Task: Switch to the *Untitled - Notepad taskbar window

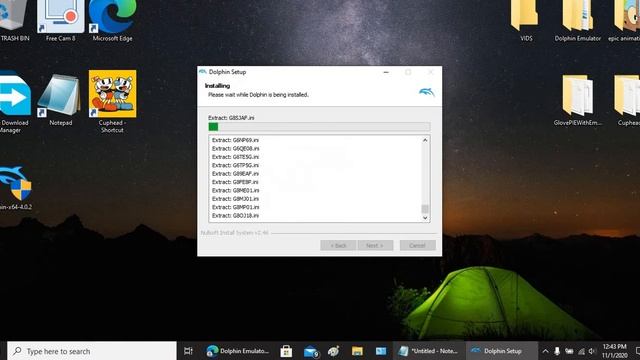Action: 429,351
